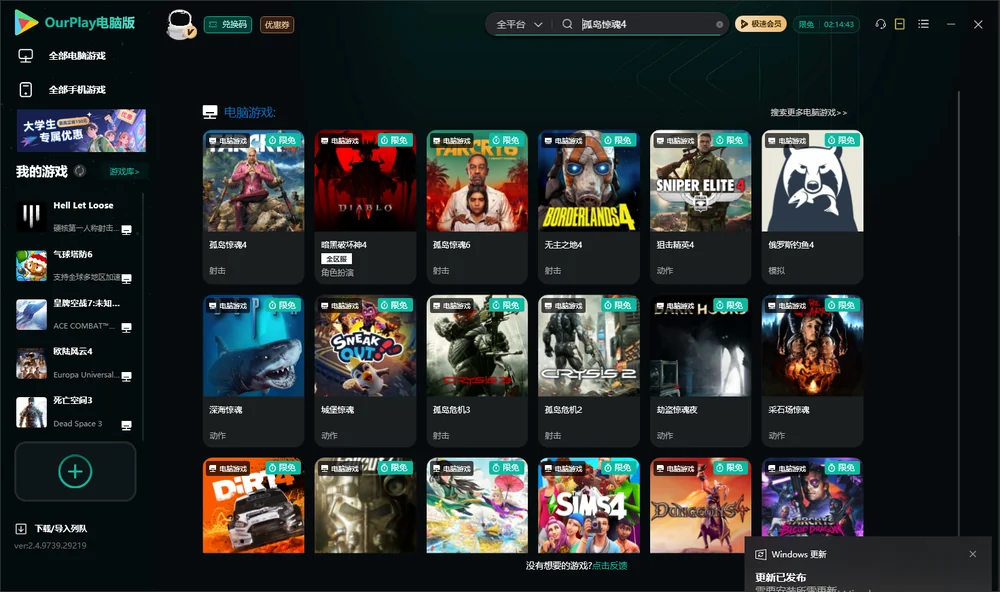The width and height of the screenshot is (1000, 592).
Task: Expand the 全平台 platform dropdown
Action: [519, 24]
